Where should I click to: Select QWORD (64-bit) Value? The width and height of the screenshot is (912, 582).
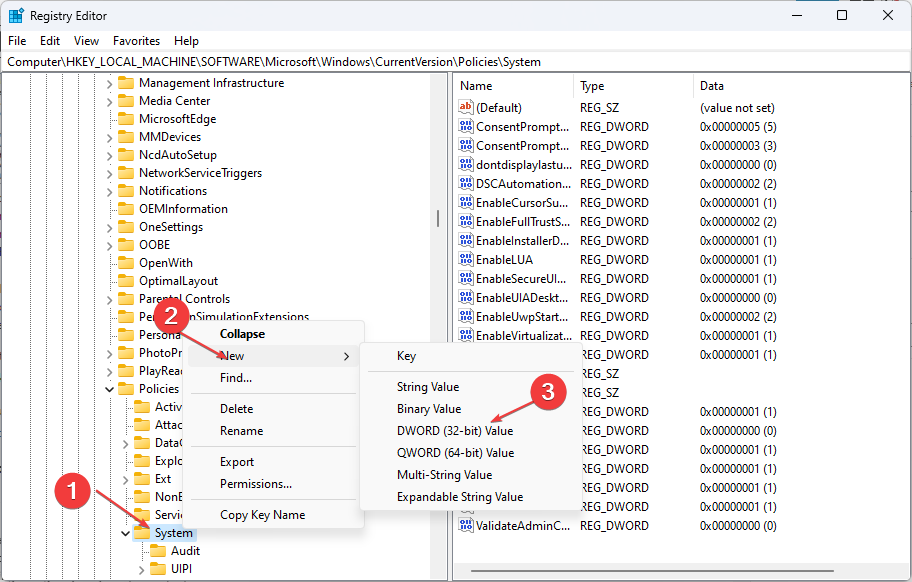point(471,453)
